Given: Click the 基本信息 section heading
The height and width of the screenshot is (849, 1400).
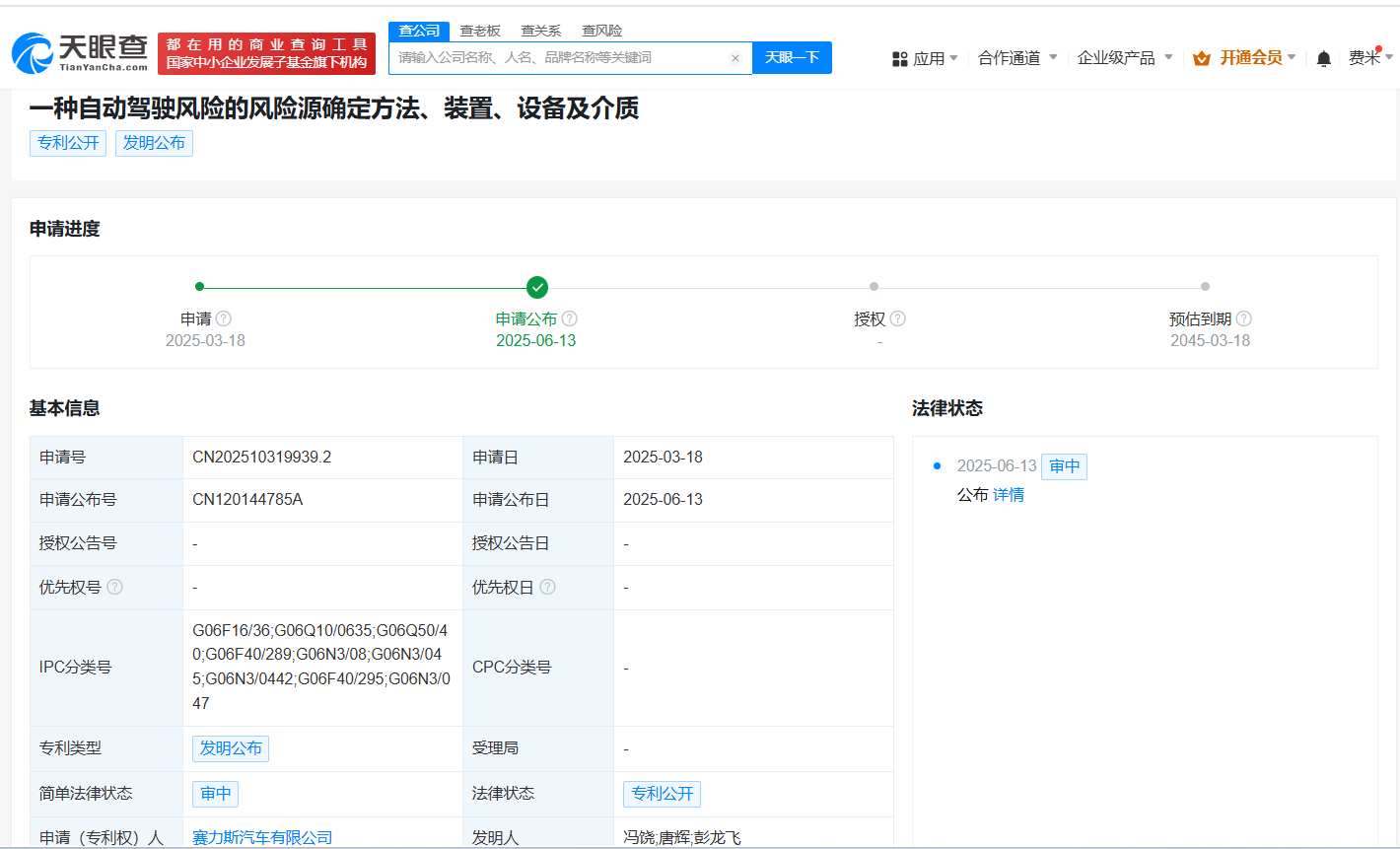Looking at the screenshot, I should tap(65, 408).
